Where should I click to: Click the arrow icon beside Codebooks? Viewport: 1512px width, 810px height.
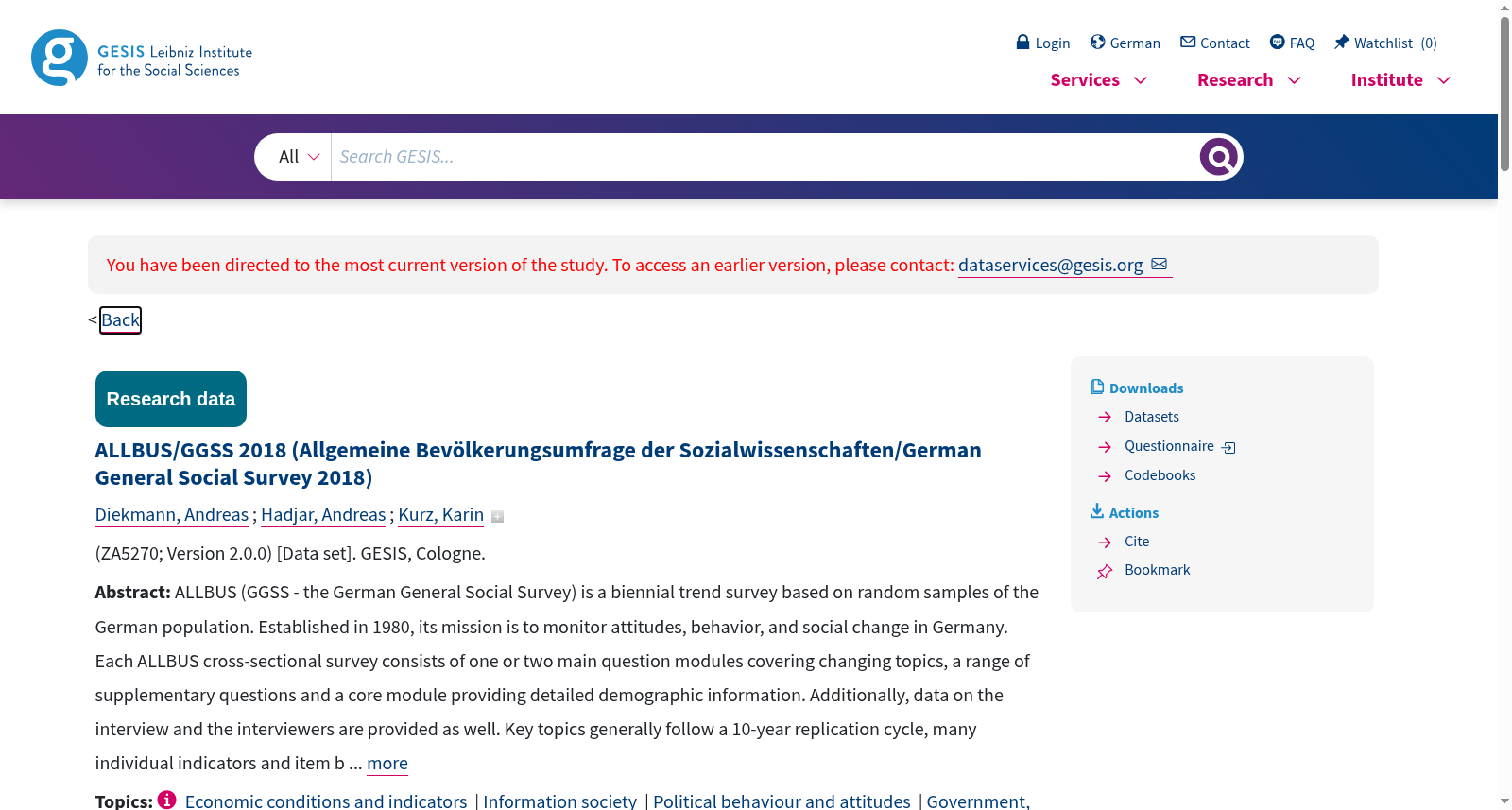coord(1105,475)
